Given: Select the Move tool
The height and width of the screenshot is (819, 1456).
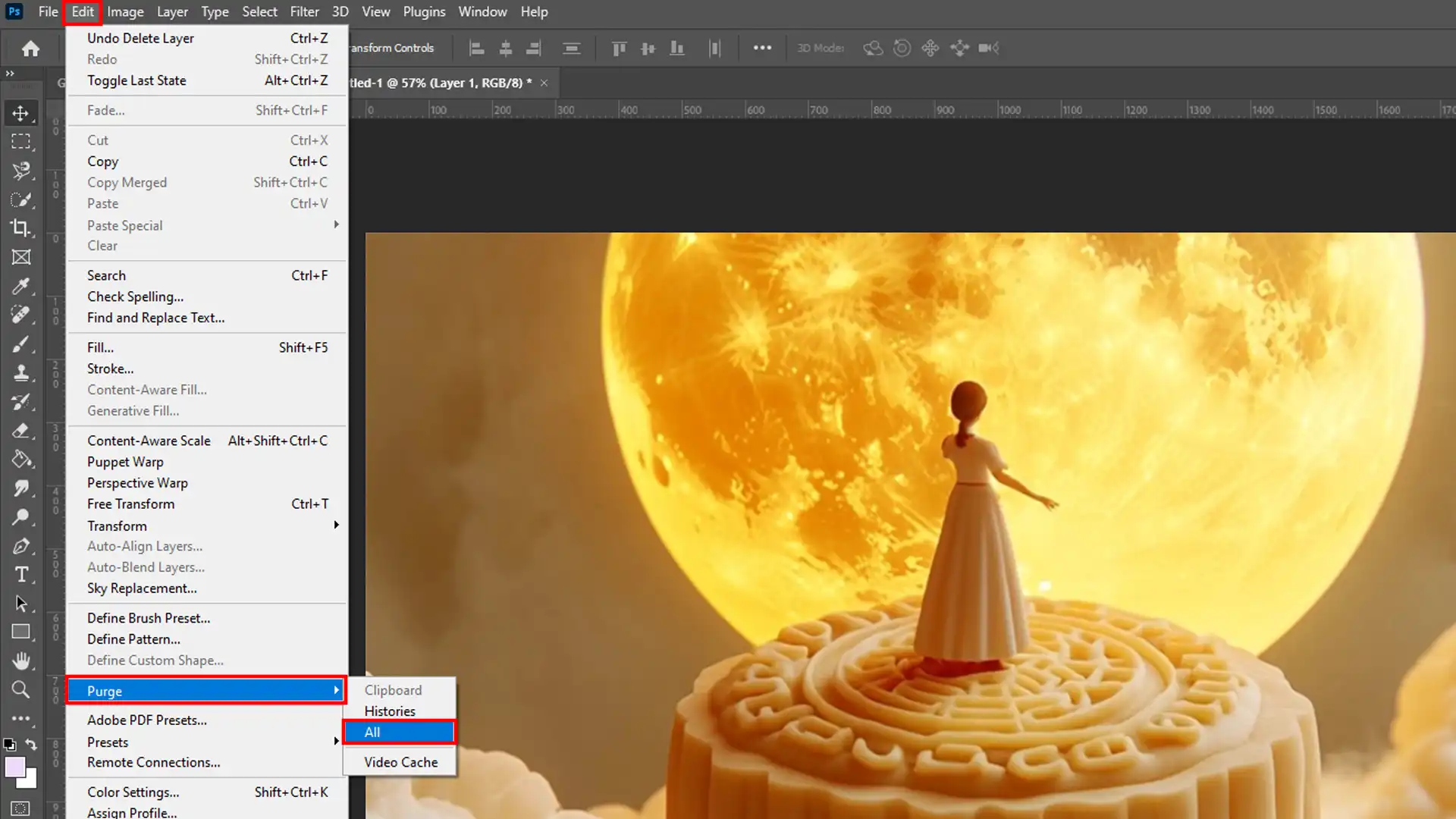Looking at the screenshot, I should coord(20,113).
